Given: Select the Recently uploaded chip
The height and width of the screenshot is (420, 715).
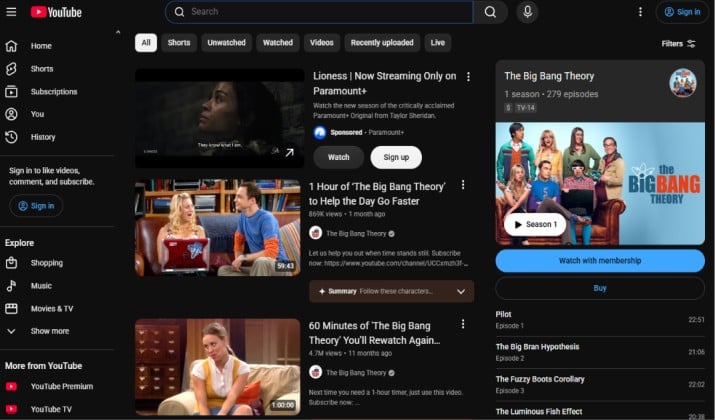Looking at the screenshot, I should click(x=382, y=42).
